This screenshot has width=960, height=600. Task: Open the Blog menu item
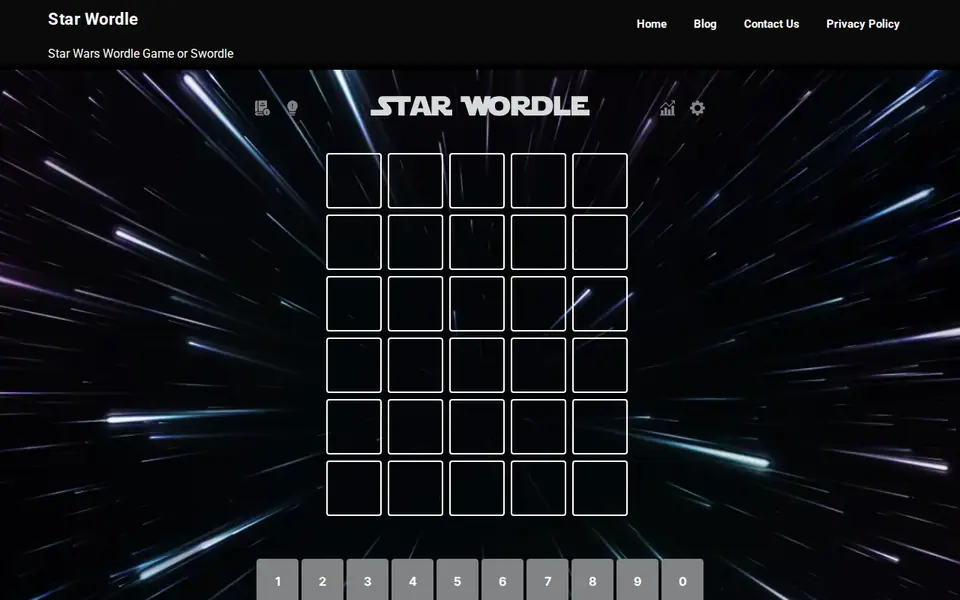click(705, 24)
